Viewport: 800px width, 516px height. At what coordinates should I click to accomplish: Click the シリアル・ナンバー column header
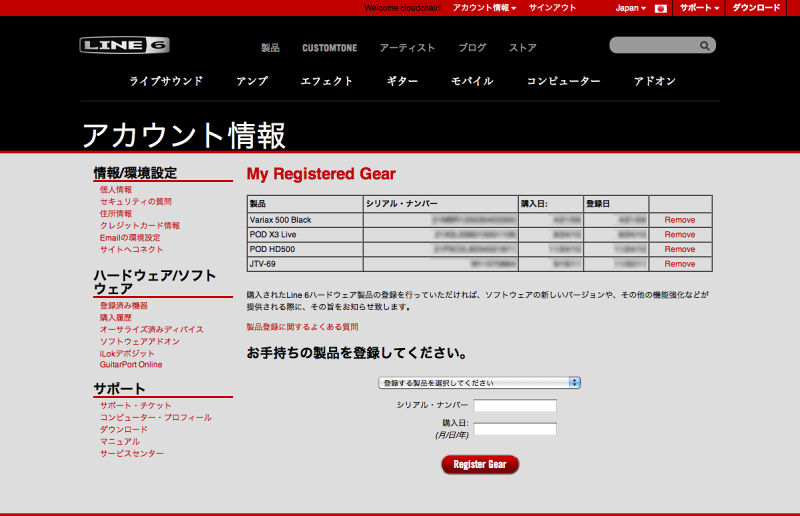pyautogui.click(x=441, y=204)
